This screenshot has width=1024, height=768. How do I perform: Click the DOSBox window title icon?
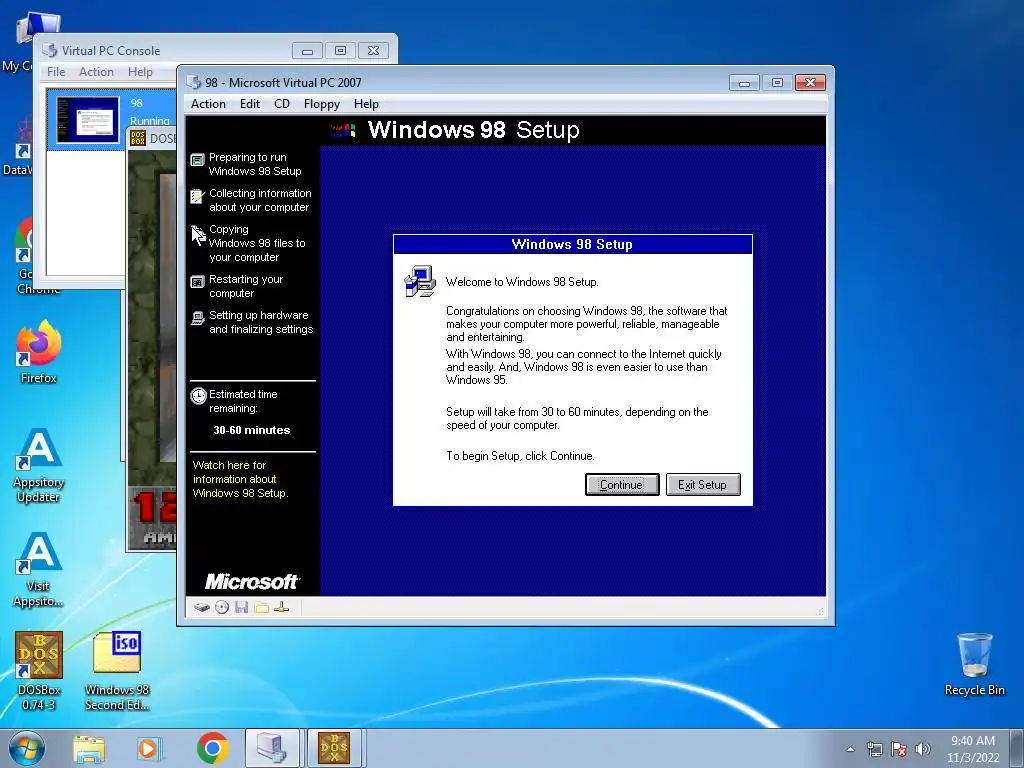tap(138, 138)
